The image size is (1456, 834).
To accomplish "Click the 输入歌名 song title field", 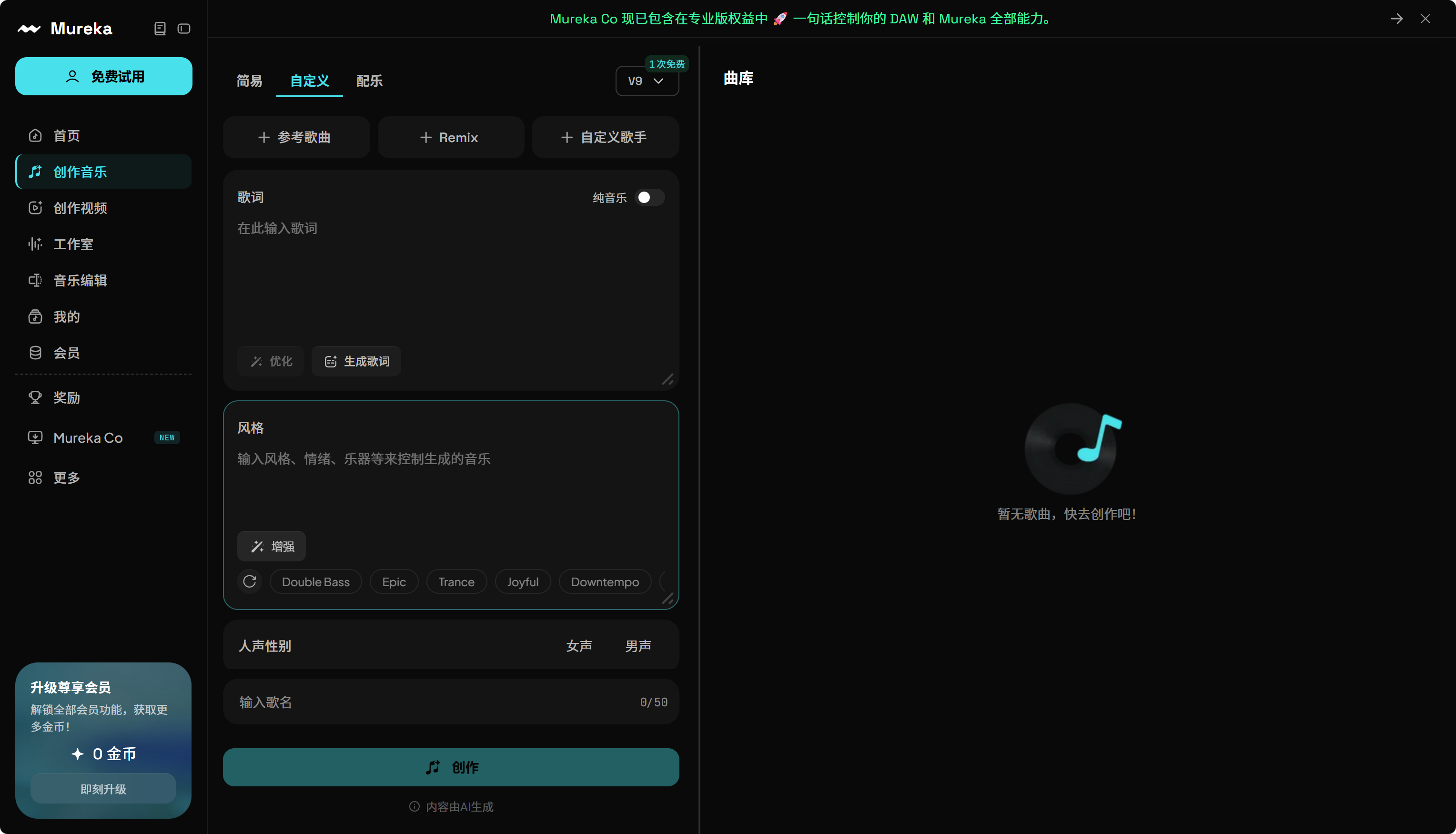I will (x=451, y=702).
